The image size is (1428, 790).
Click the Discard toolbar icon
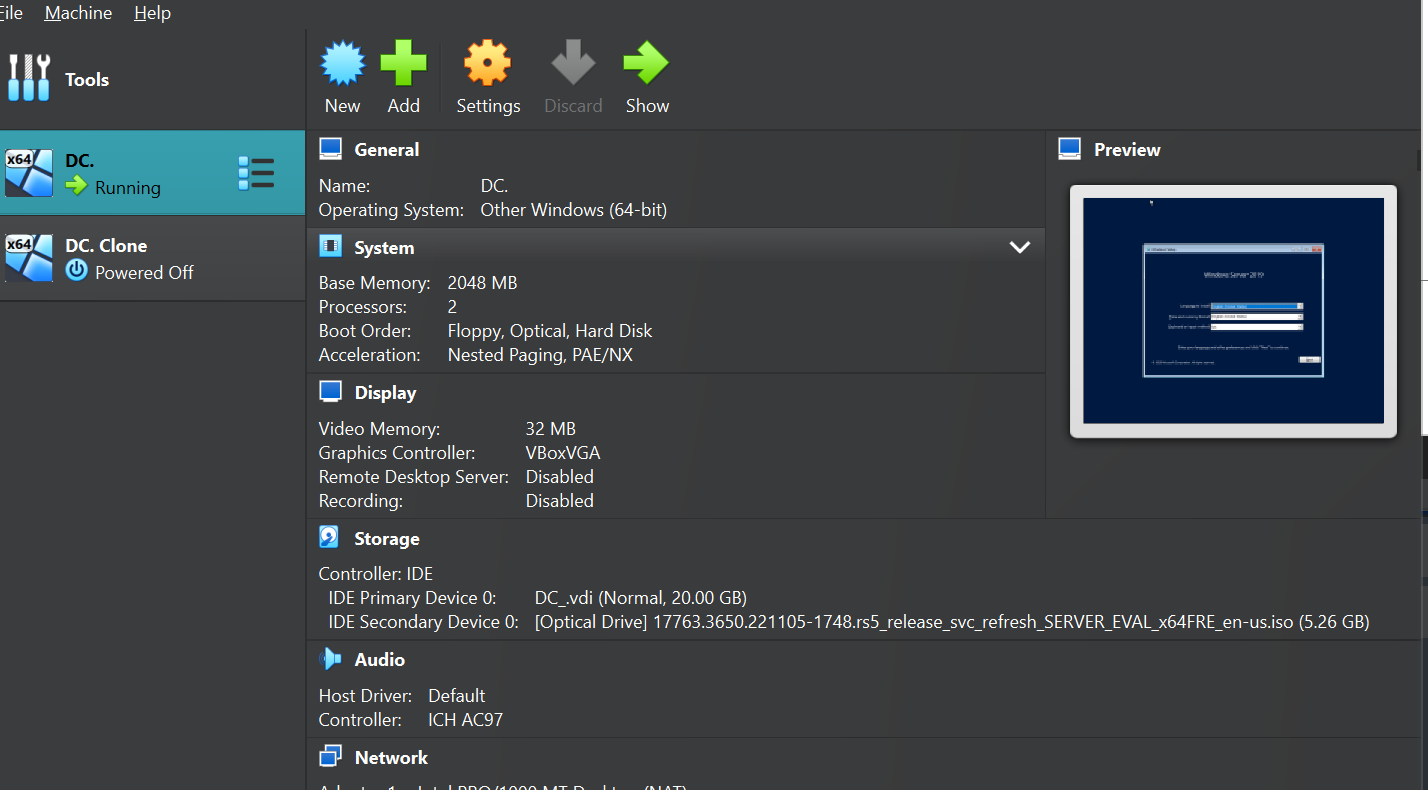(573, 63)
